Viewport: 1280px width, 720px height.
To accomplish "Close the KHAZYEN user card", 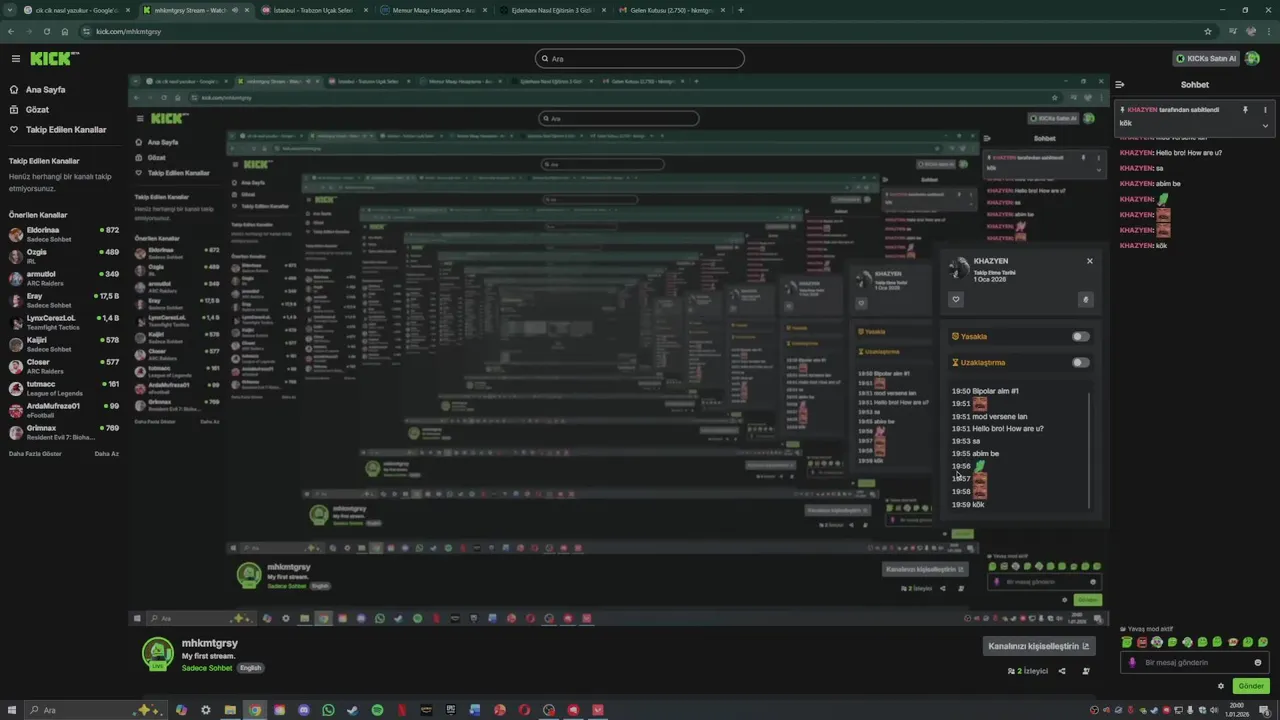I will (x=1090, y=261).
